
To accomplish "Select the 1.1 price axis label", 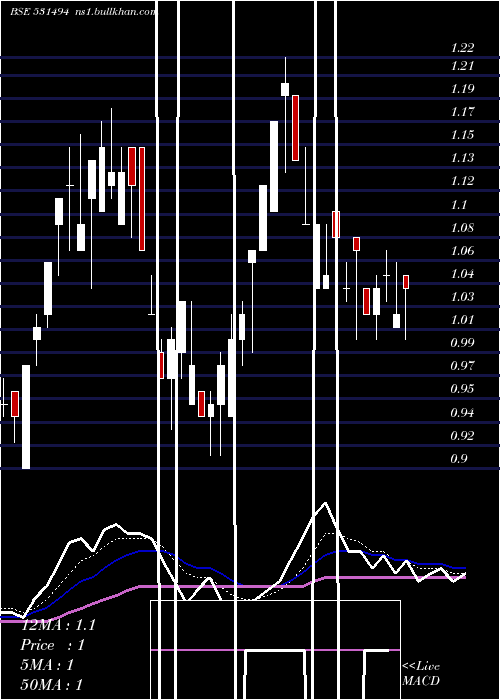I will [459, 204].
